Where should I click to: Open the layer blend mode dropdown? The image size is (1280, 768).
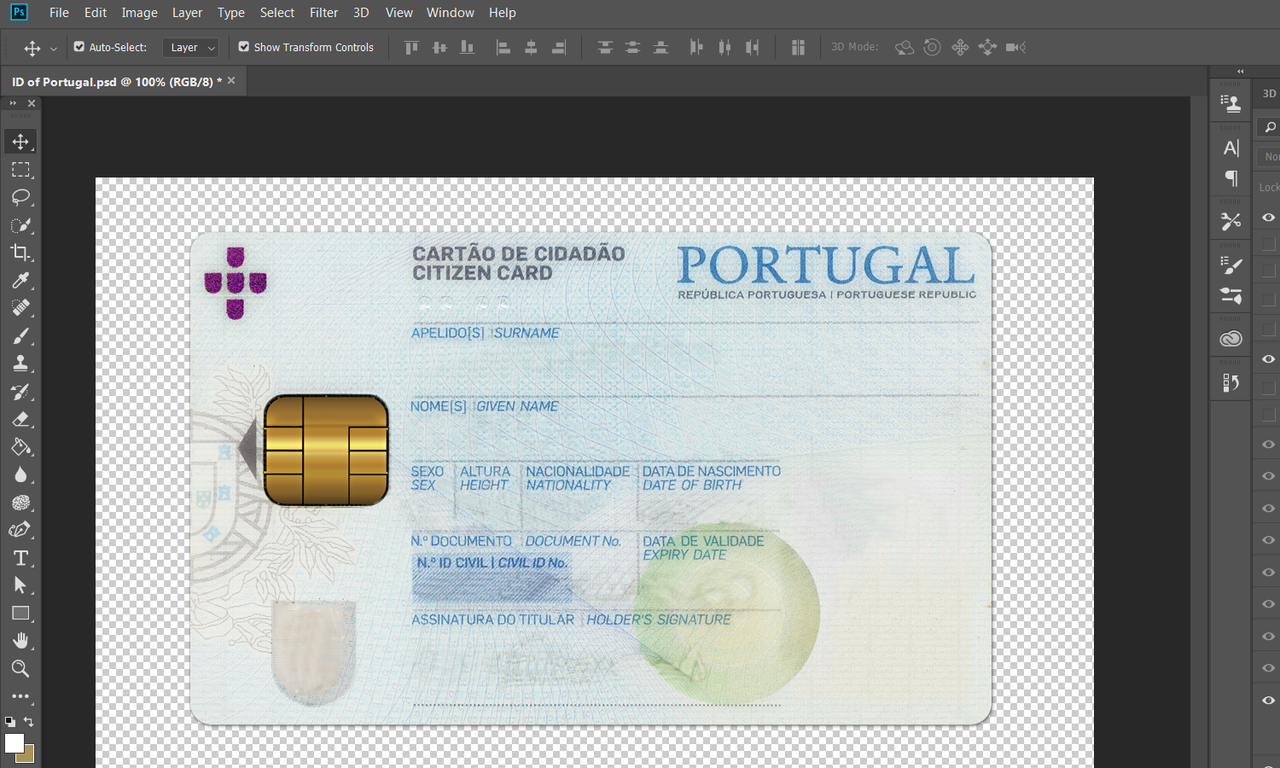[1270, 156]
